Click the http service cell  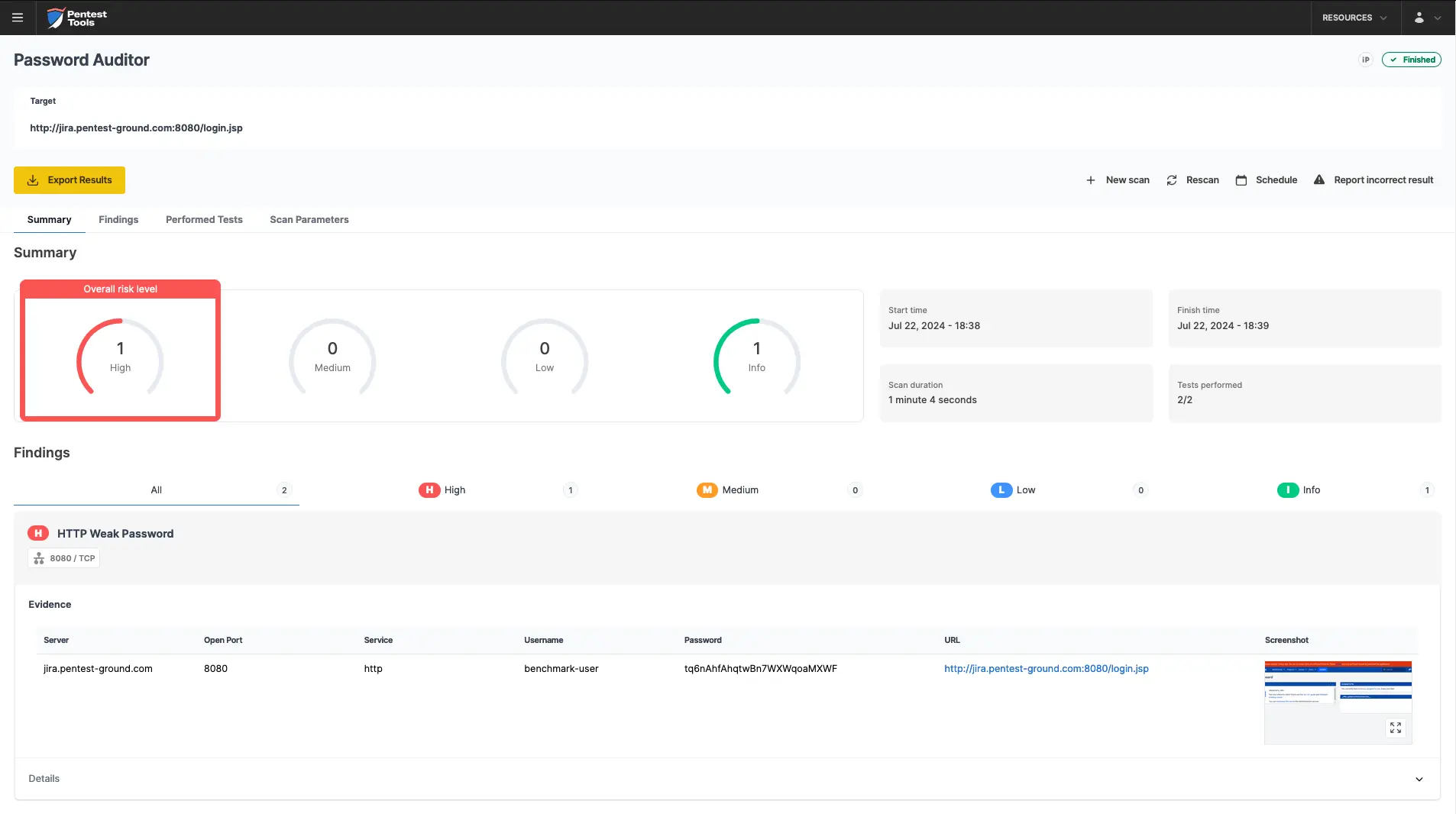click(374, 669)
